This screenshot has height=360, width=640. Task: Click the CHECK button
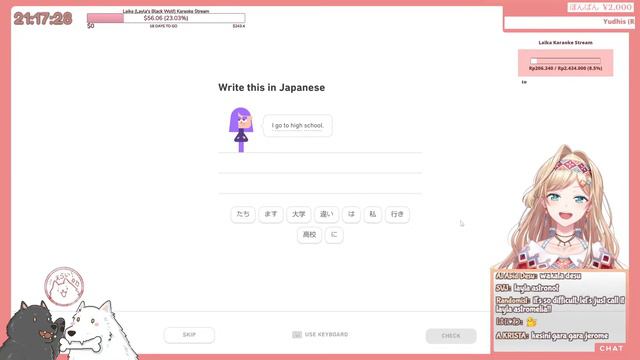tap(451, 336)
